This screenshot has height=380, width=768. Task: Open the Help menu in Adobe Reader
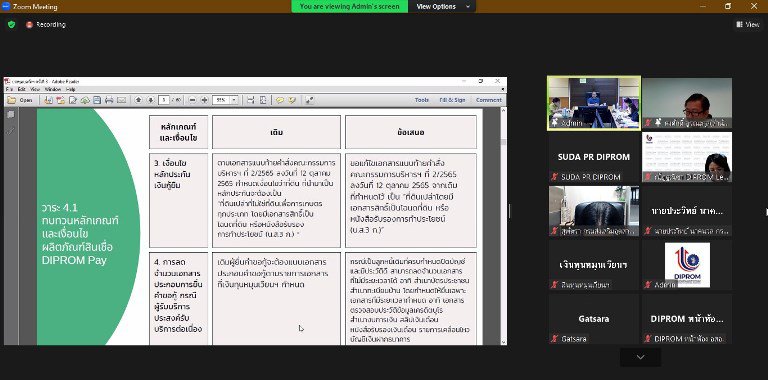(71, 90)
